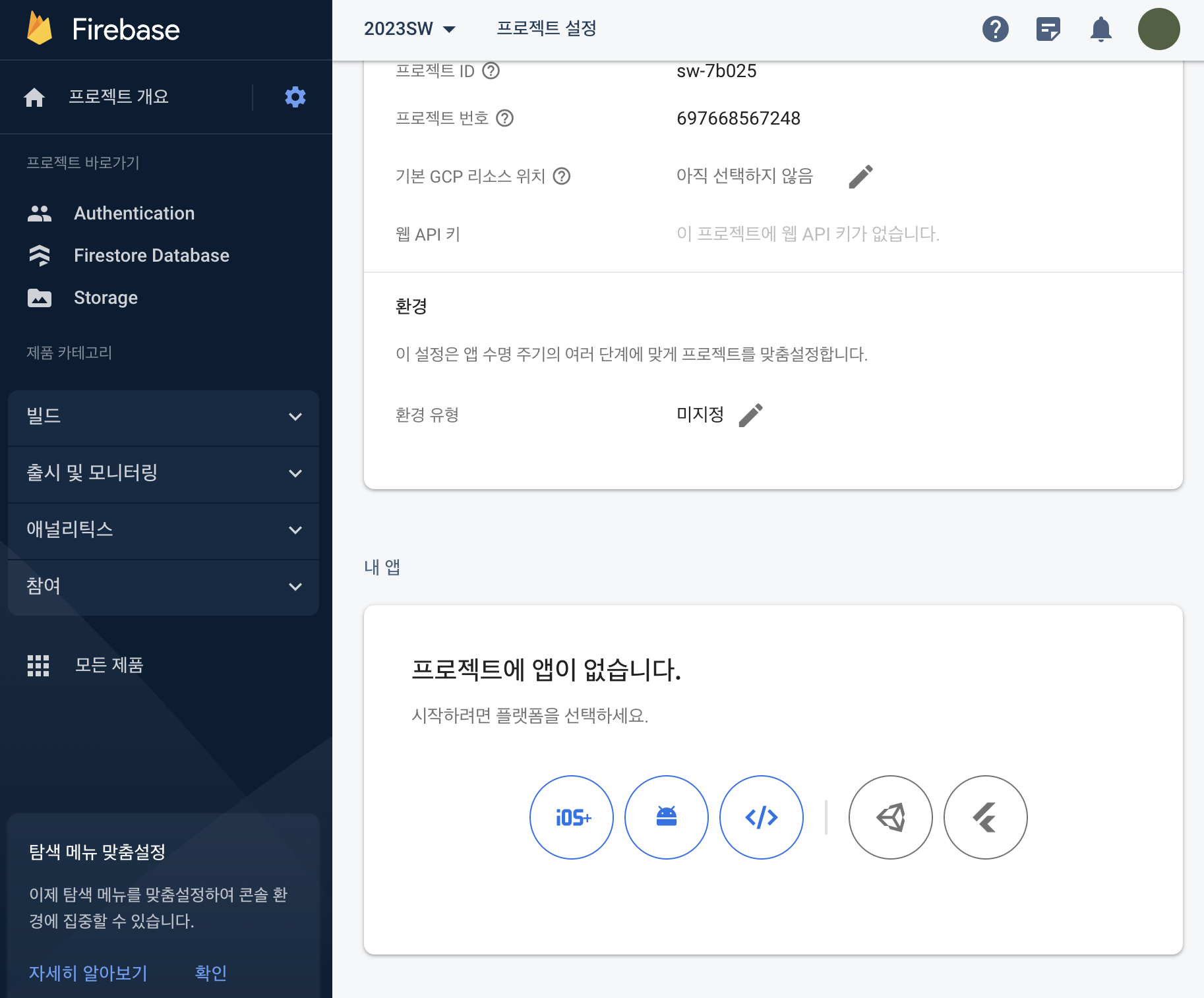Viewport: 1204px width, 998px height.
Task: Click the 아직 선택하지 않음 text
Action: point(745,176)
